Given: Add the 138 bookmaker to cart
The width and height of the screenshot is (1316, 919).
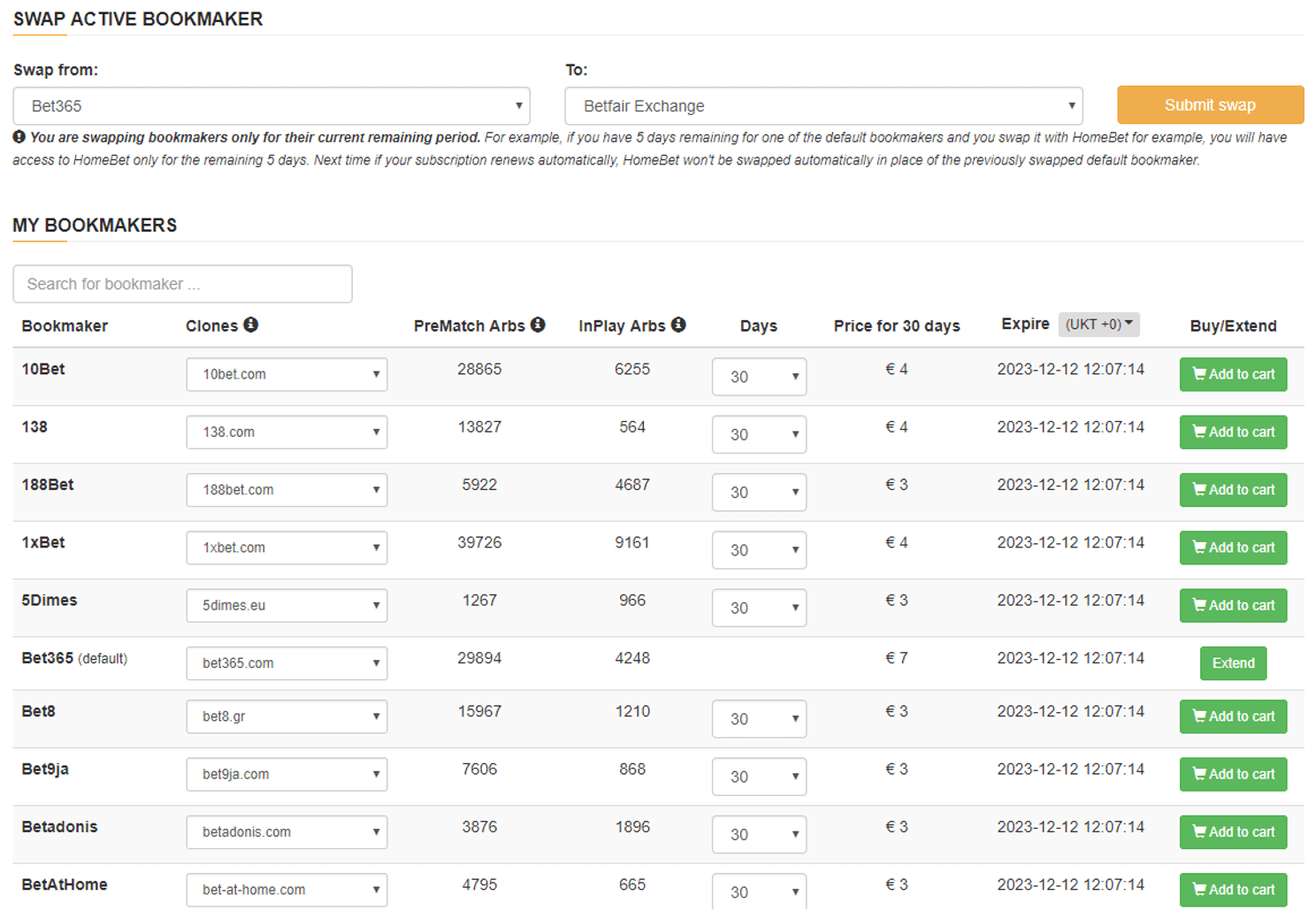Looking at the screenshot, I should click(1233, 432).
